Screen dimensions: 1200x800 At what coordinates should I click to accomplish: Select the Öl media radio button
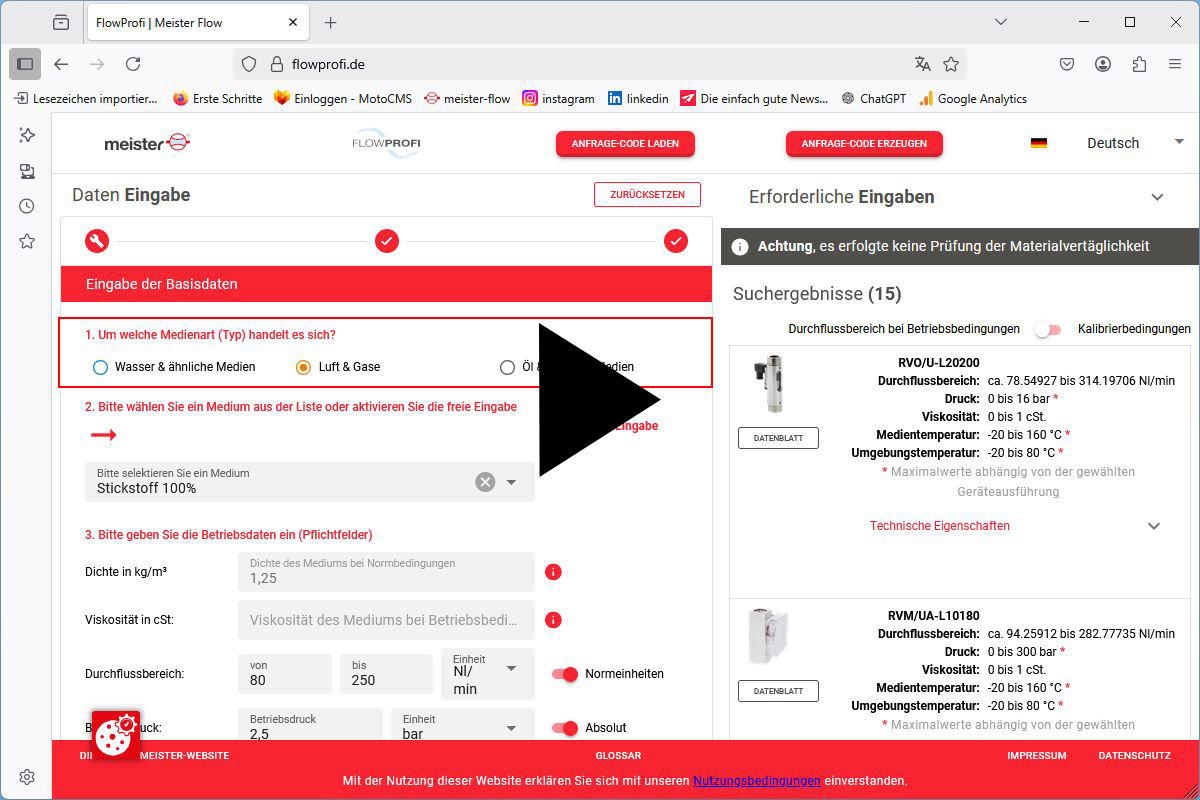(x=507, y=367)
